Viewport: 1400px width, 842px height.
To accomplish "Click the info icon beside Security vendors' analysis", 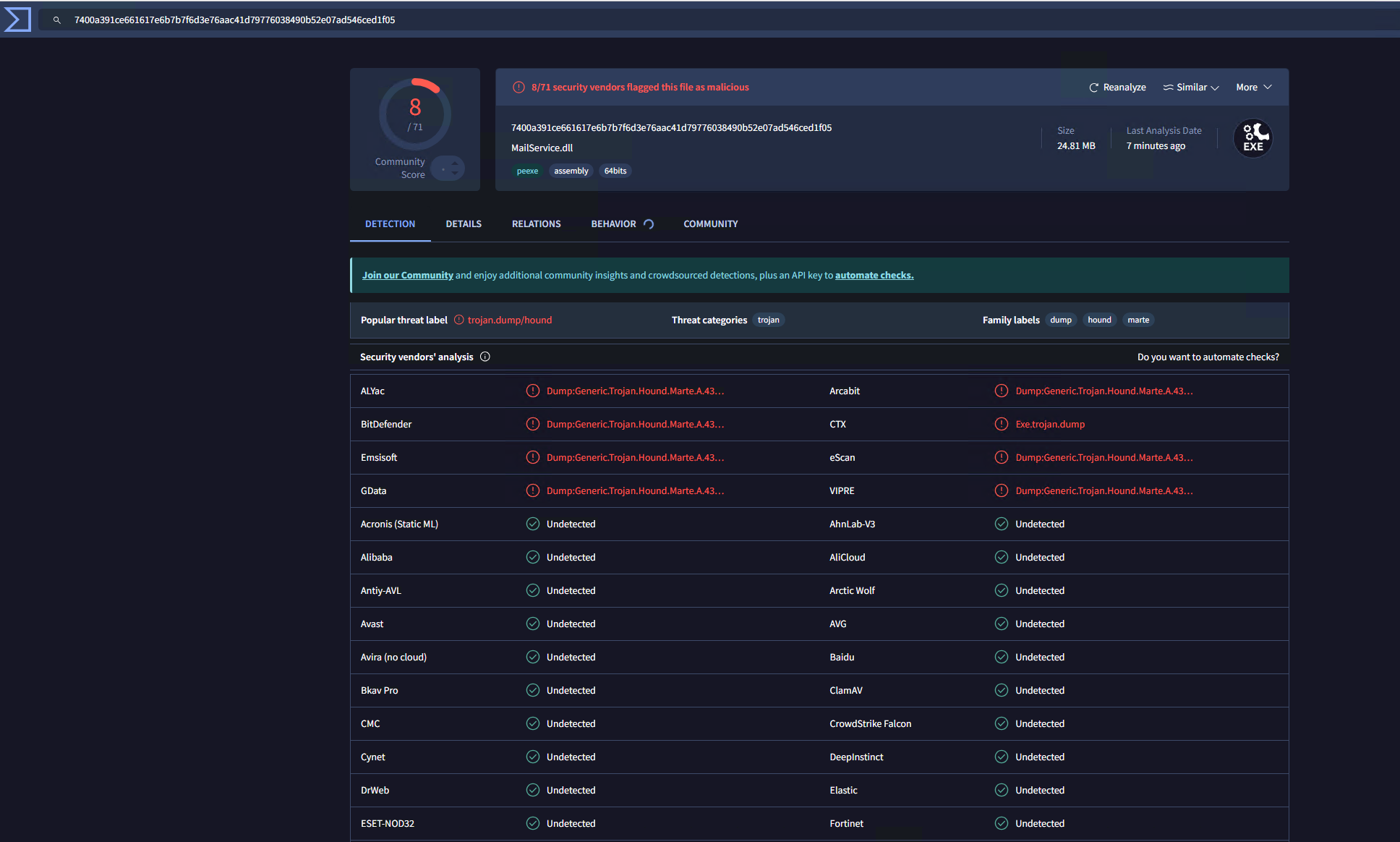I will [x=485, y=357].
